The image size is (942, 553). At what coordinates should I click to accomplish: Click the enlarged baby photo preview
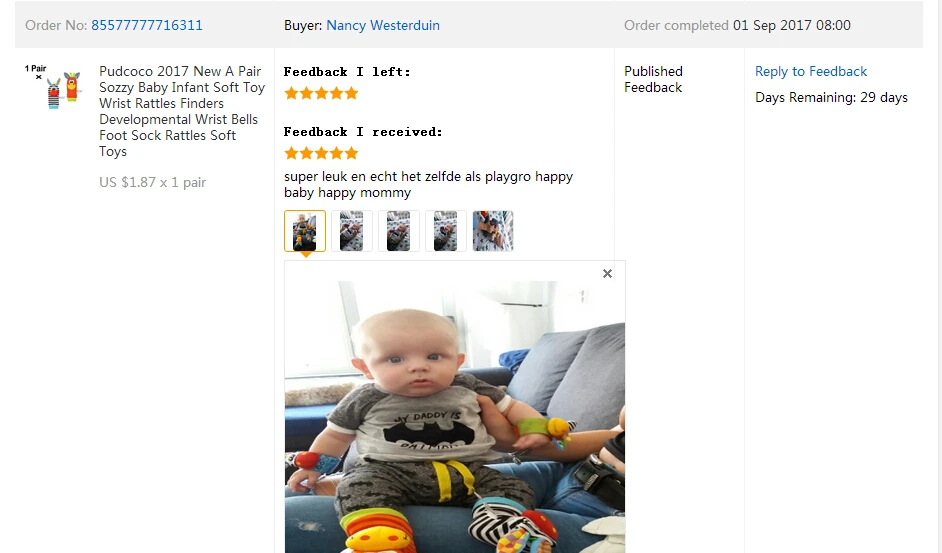455,417
